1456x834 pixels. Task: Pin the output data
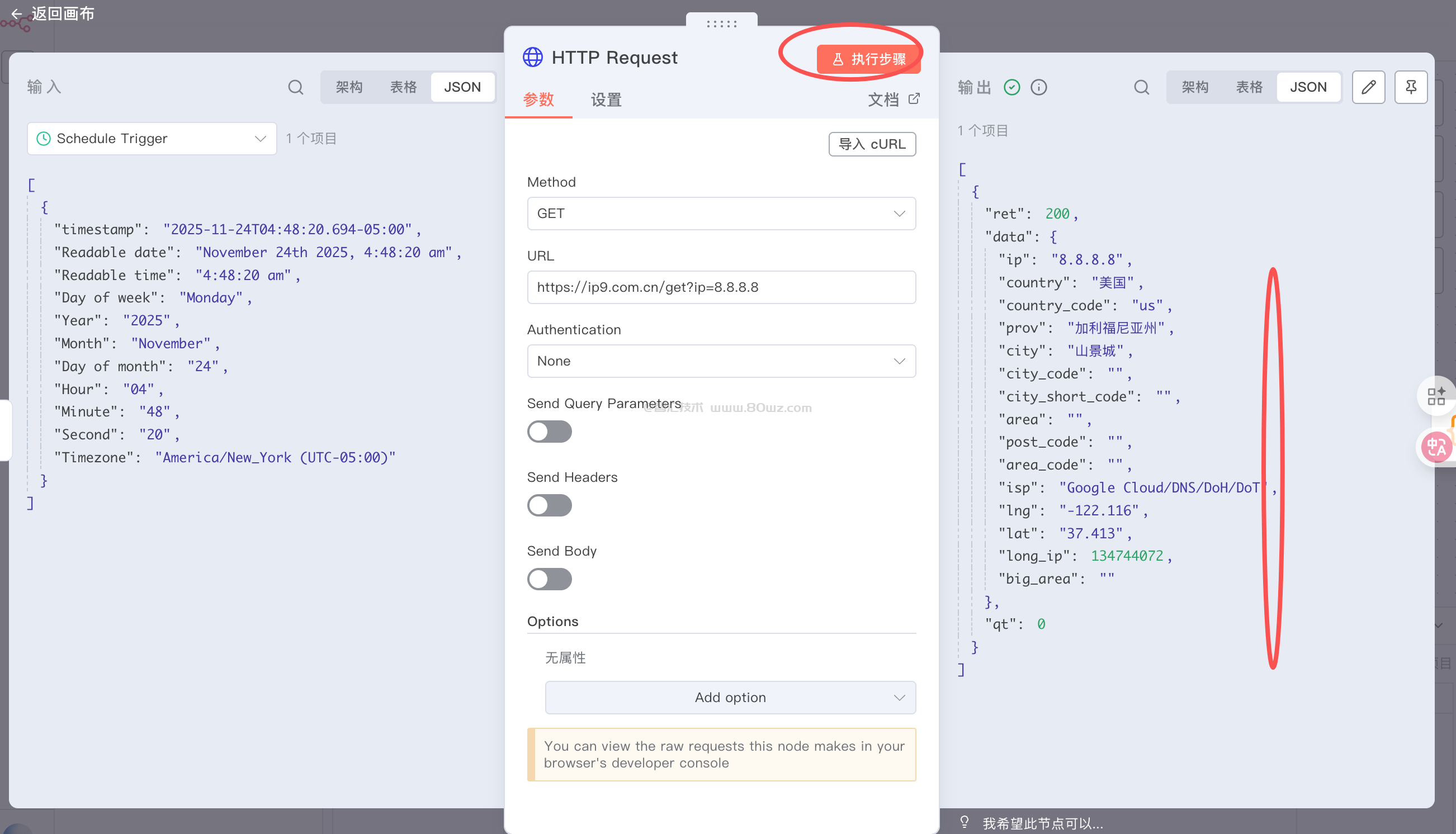(x=1410, y=87)
